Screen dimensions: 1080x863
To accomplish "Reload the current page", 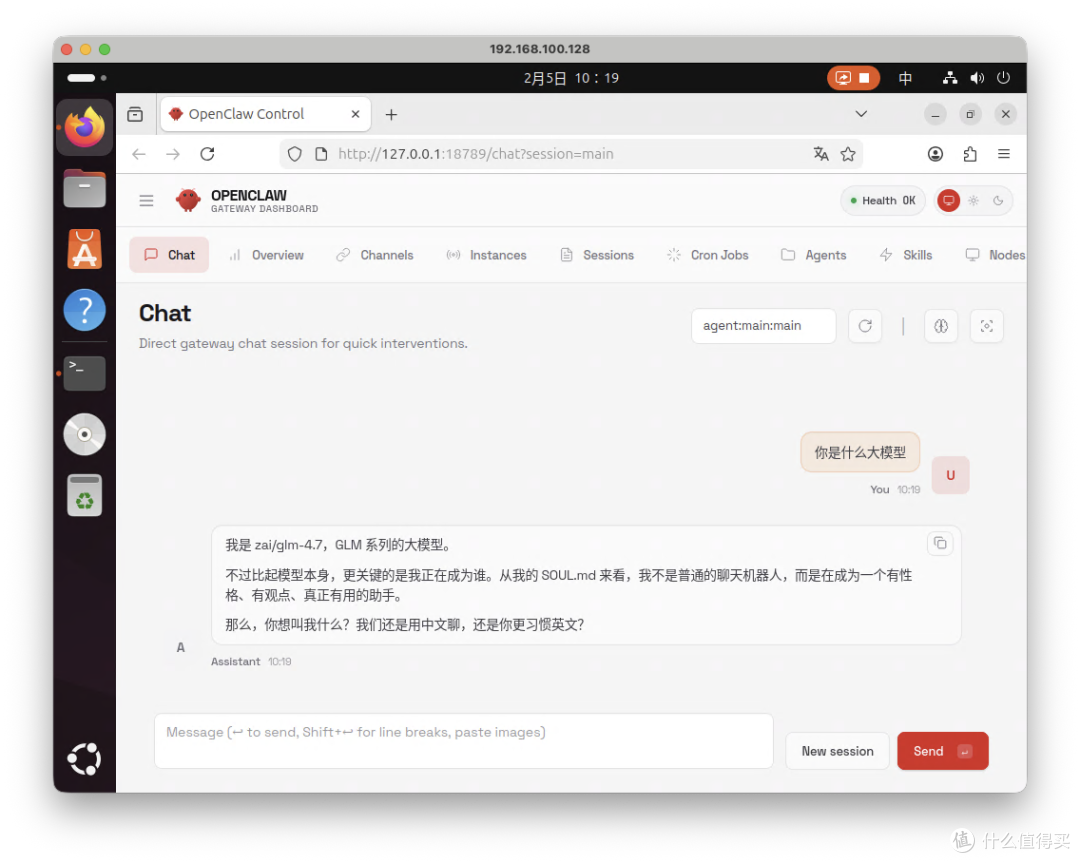I will pos(207,154).
